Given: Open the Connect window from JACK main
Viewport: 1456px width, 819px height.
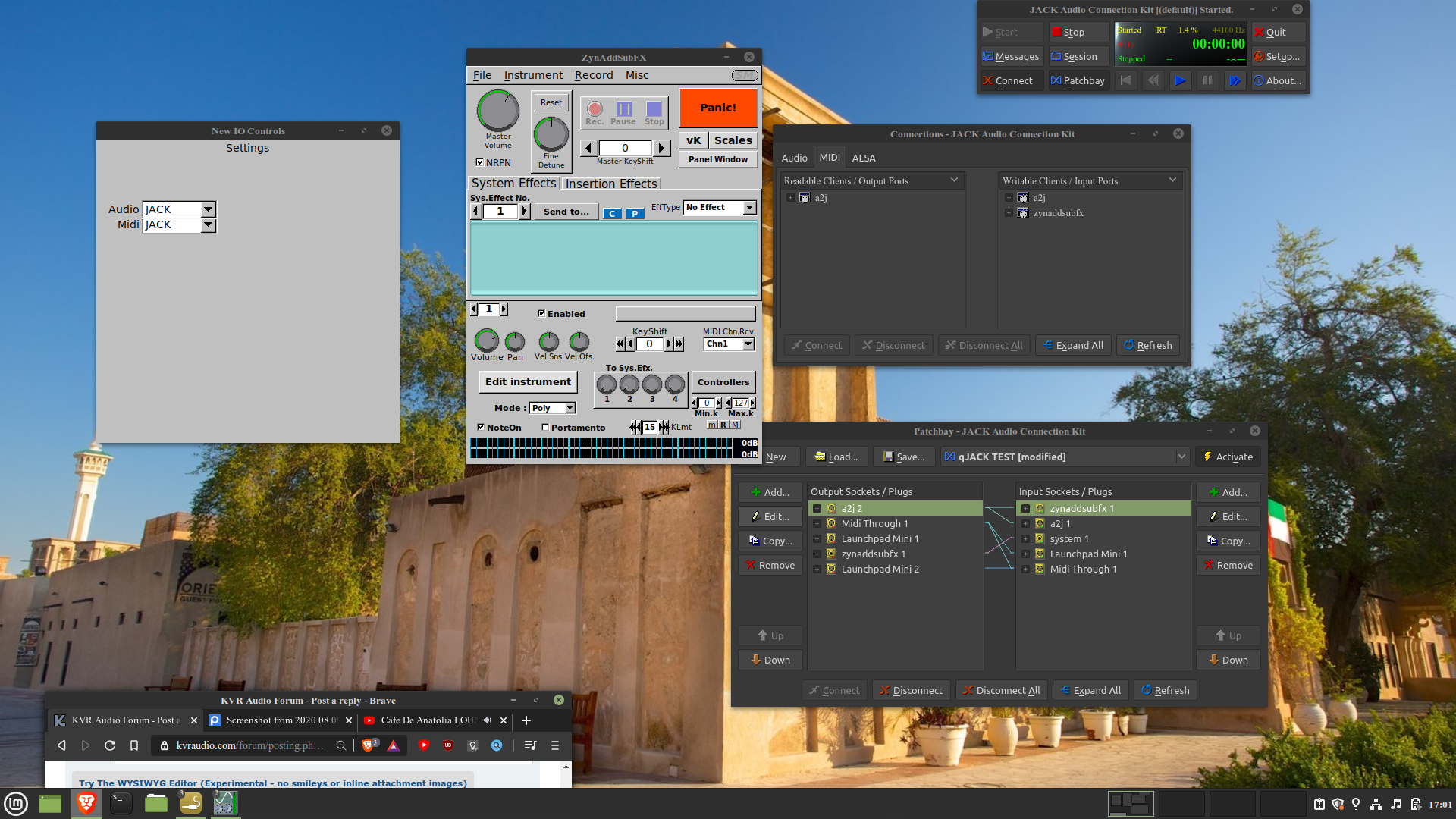Looking at the screenshot, I should 1011,80.
